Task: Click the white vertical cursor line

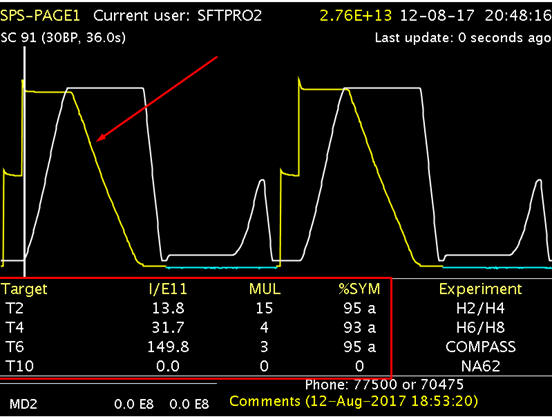Action: 24,162
